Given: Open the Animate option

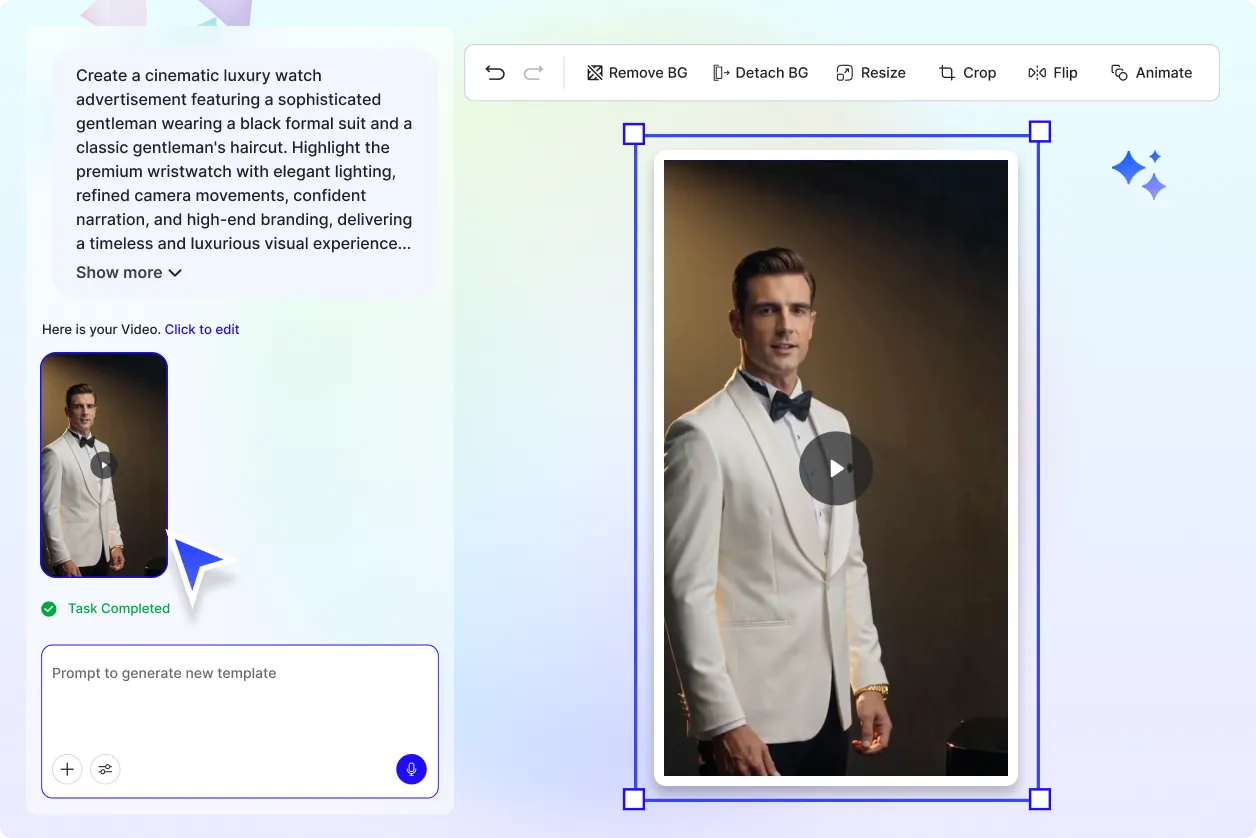Looking at the screenshot, I should tap(1151, 73).
